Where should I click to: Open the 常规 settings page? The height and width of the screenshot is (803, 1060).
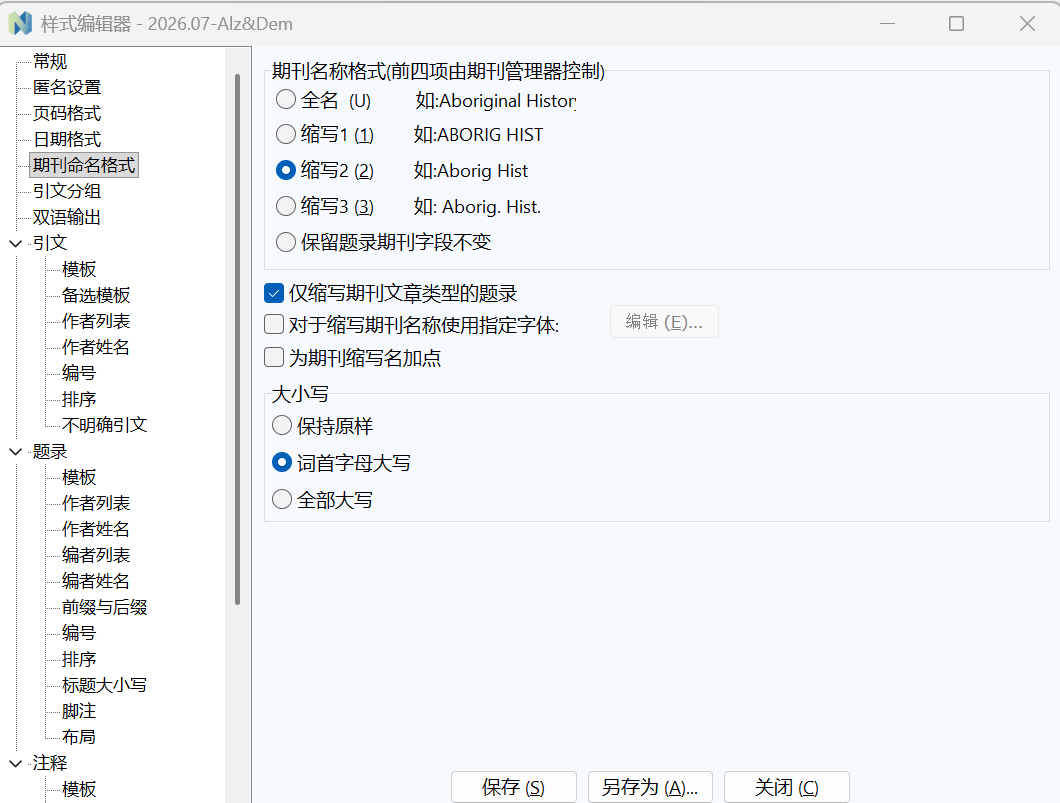coord(50,62)
